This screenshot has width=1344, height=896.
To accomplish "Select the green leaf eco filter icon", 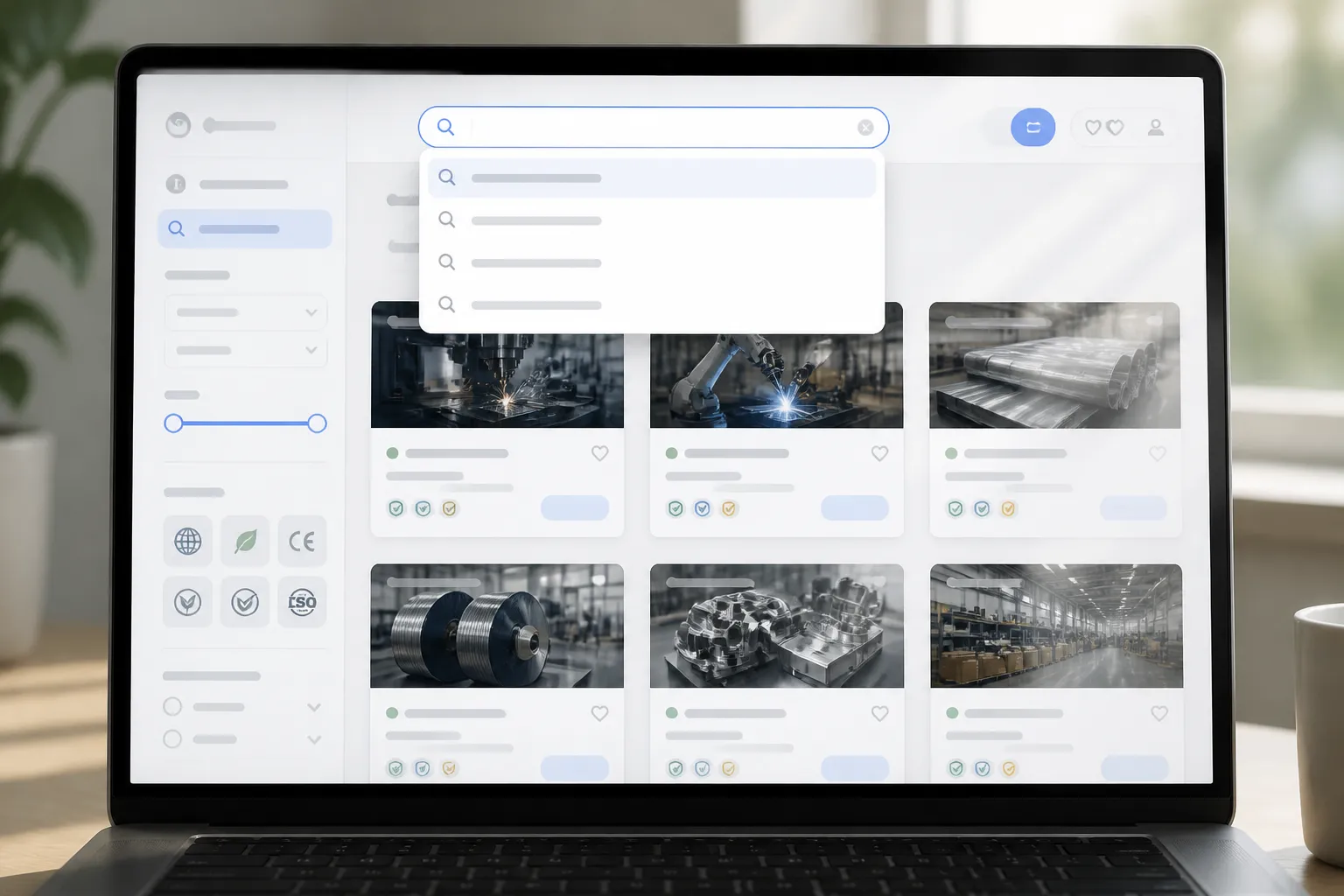I will [245, 541].
